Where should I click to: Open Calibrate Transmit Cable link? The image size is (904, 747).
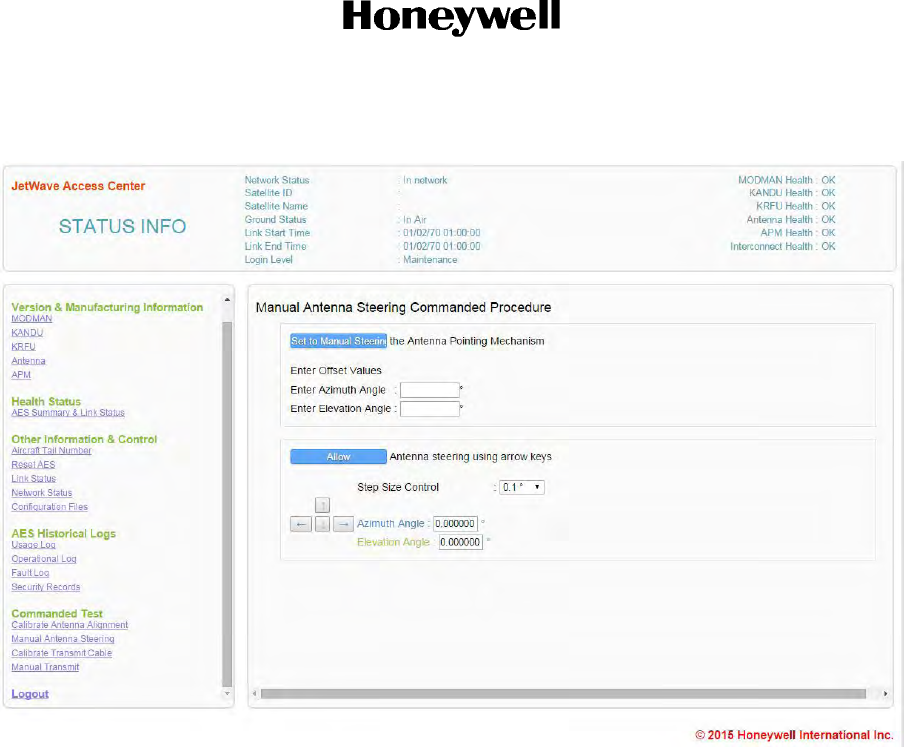coord(62,653)
